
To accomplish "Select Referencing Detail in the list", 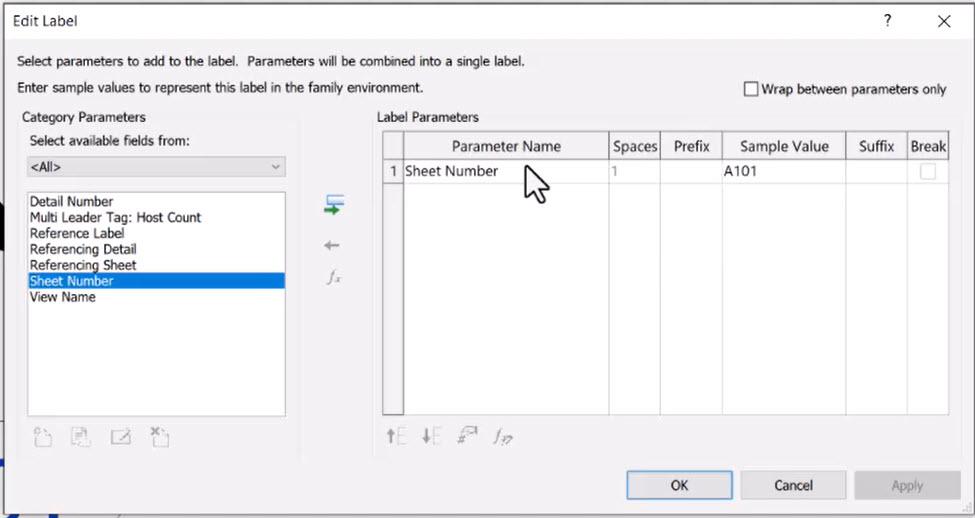I will (83, 249).
